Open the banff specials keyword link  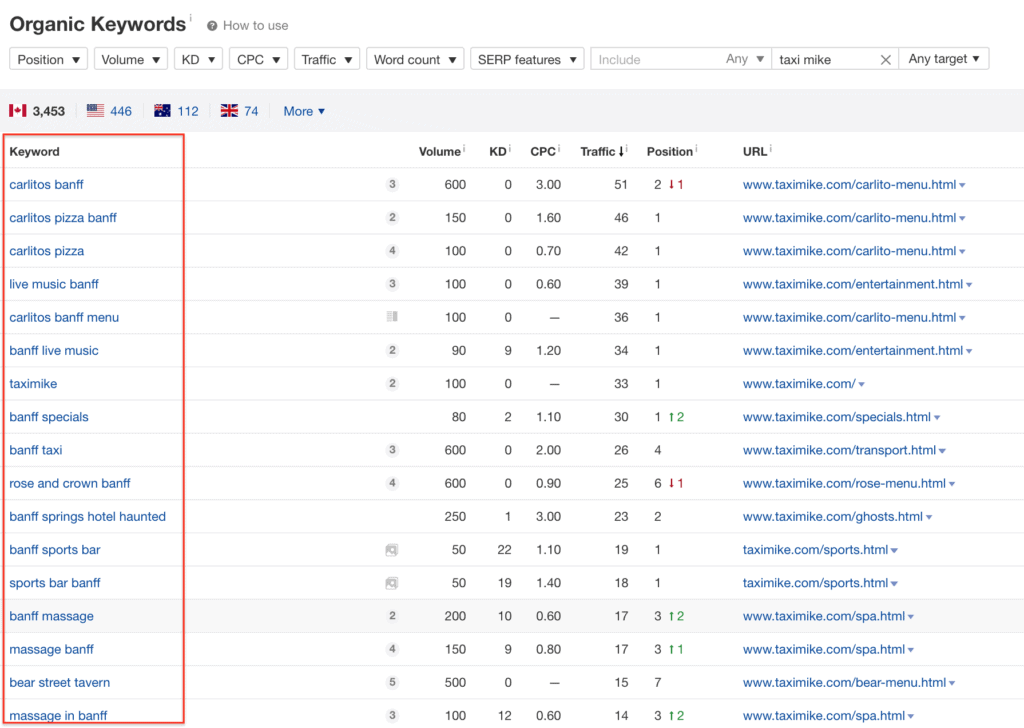pos(49,417)
